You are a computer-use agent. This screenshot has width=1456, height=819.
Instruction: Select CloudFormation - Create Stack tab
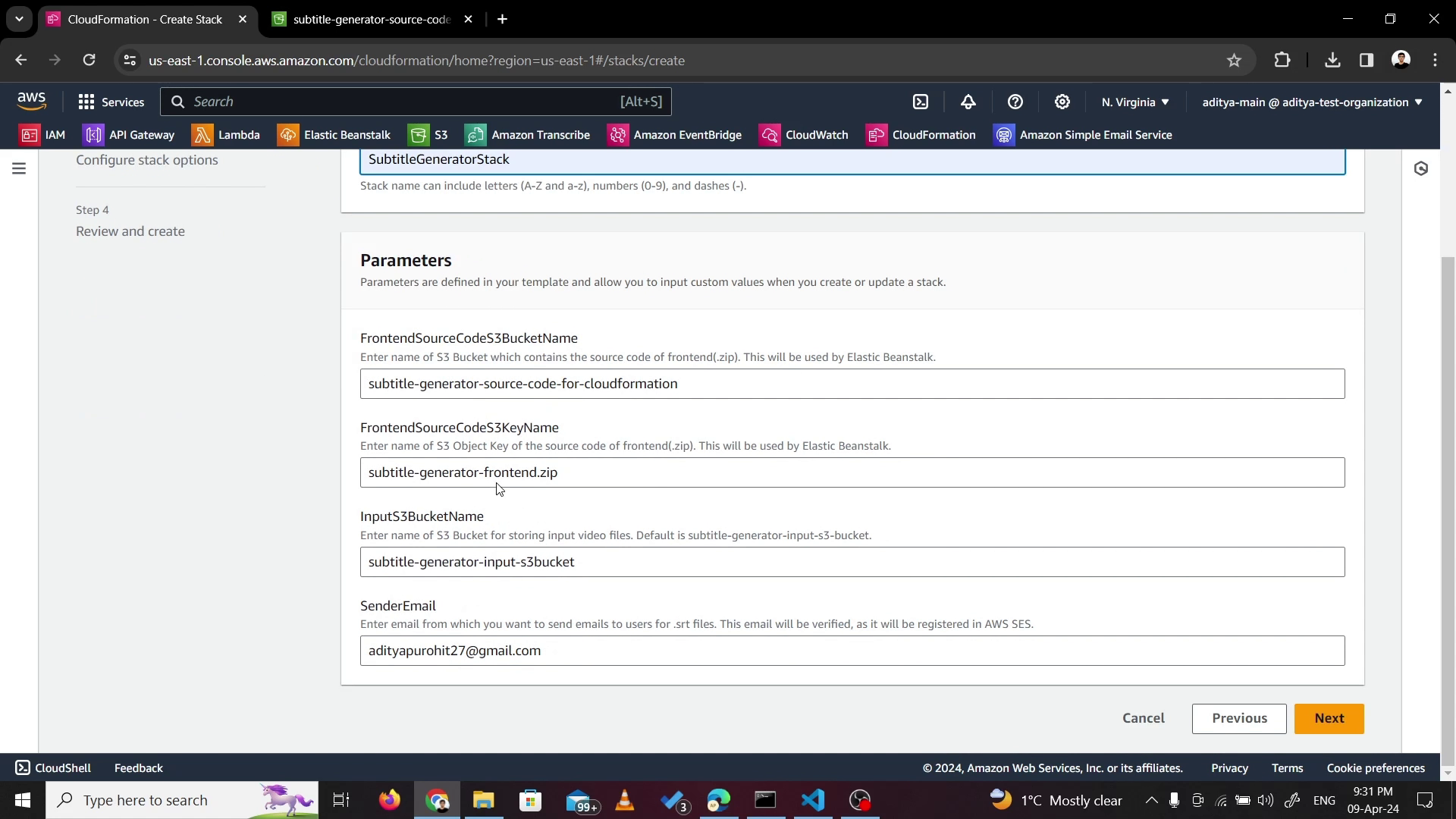click(144, 19)
